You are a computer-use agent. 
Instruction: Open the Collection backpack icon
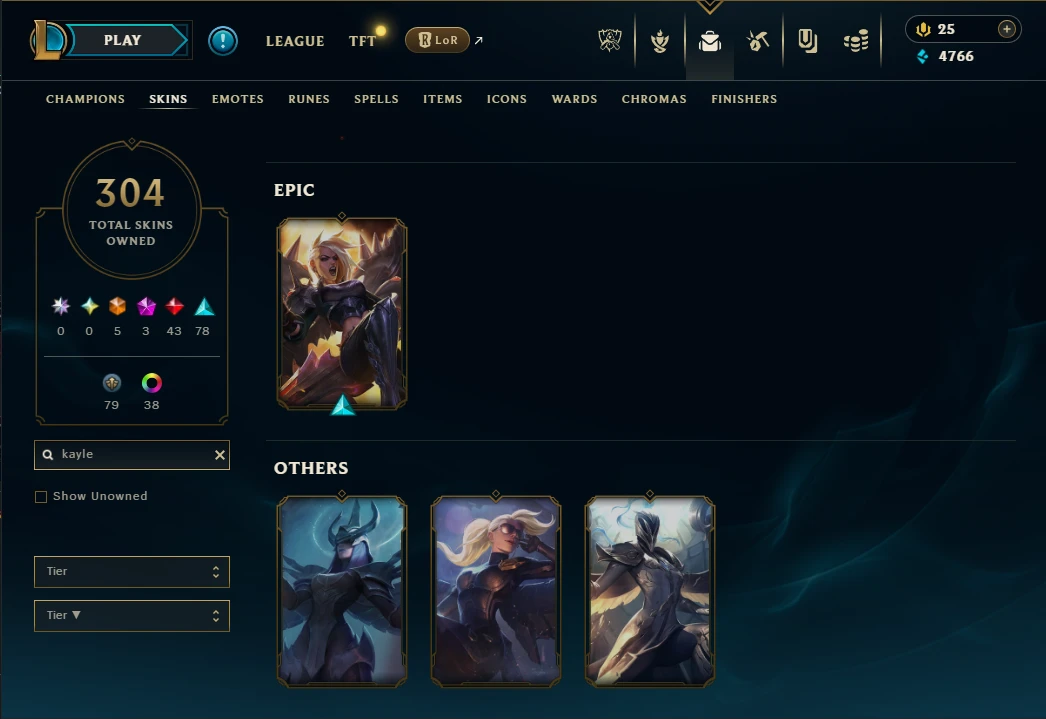[x=710, y=41]
